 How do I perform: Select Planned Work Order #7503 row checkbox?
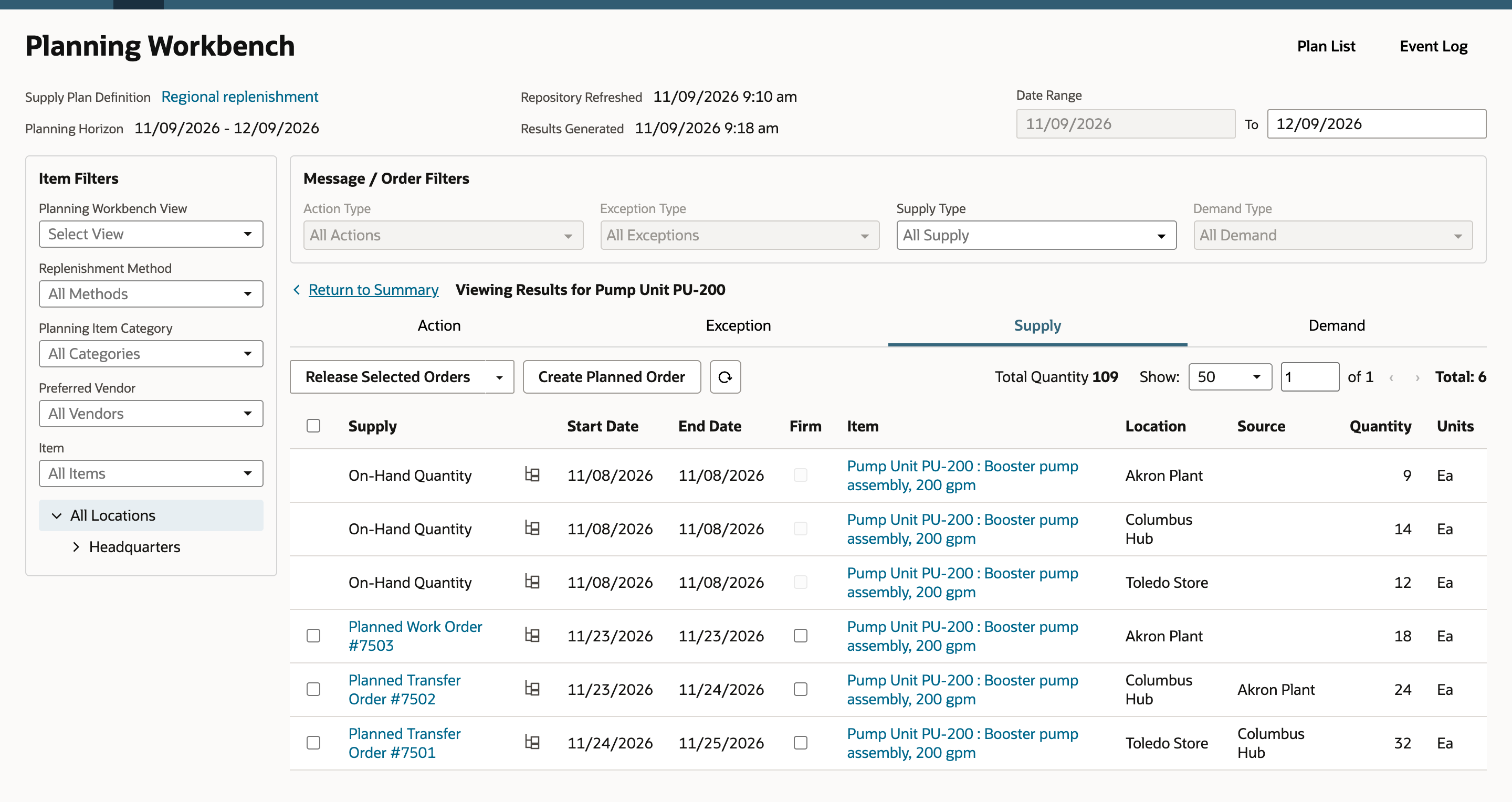pos(313,636)
